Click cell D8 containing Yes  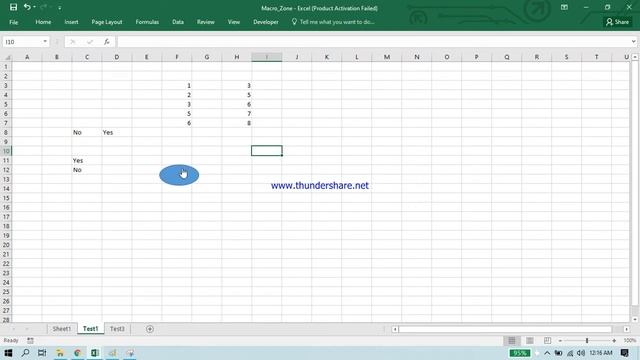click(117, 132)
